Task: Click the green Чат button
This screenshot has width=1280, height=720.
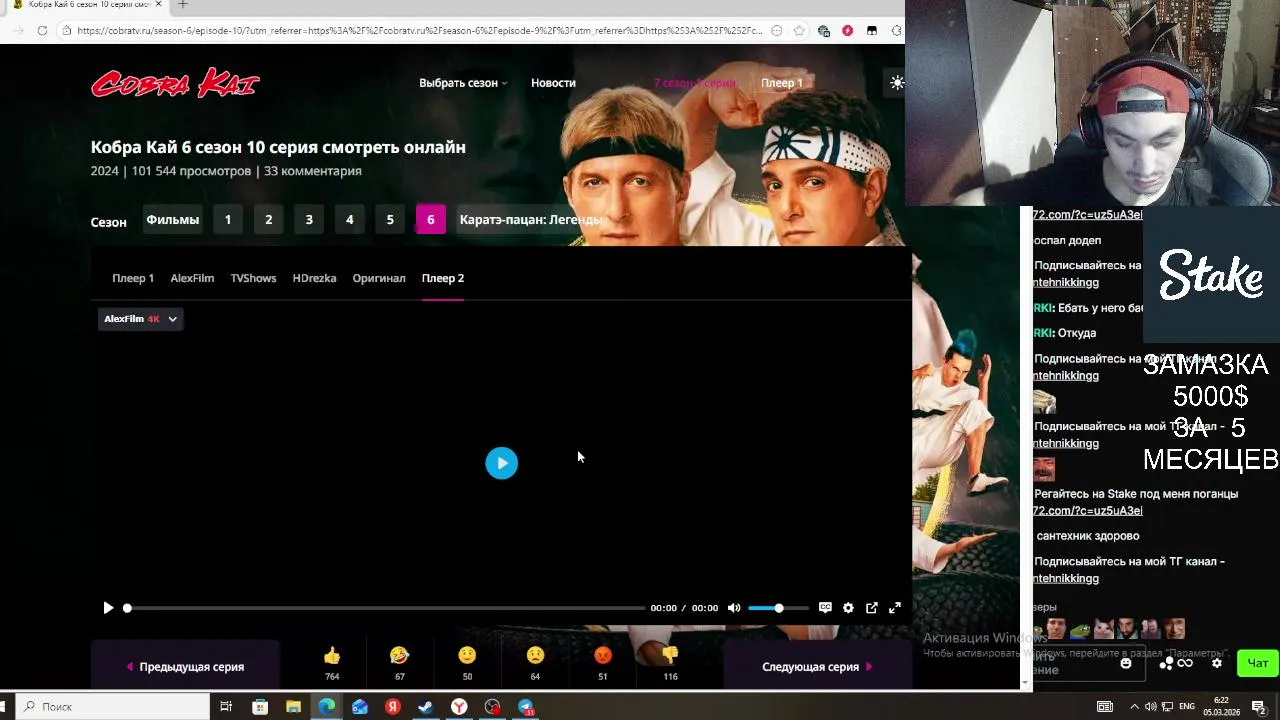Action: point(1258,663)
